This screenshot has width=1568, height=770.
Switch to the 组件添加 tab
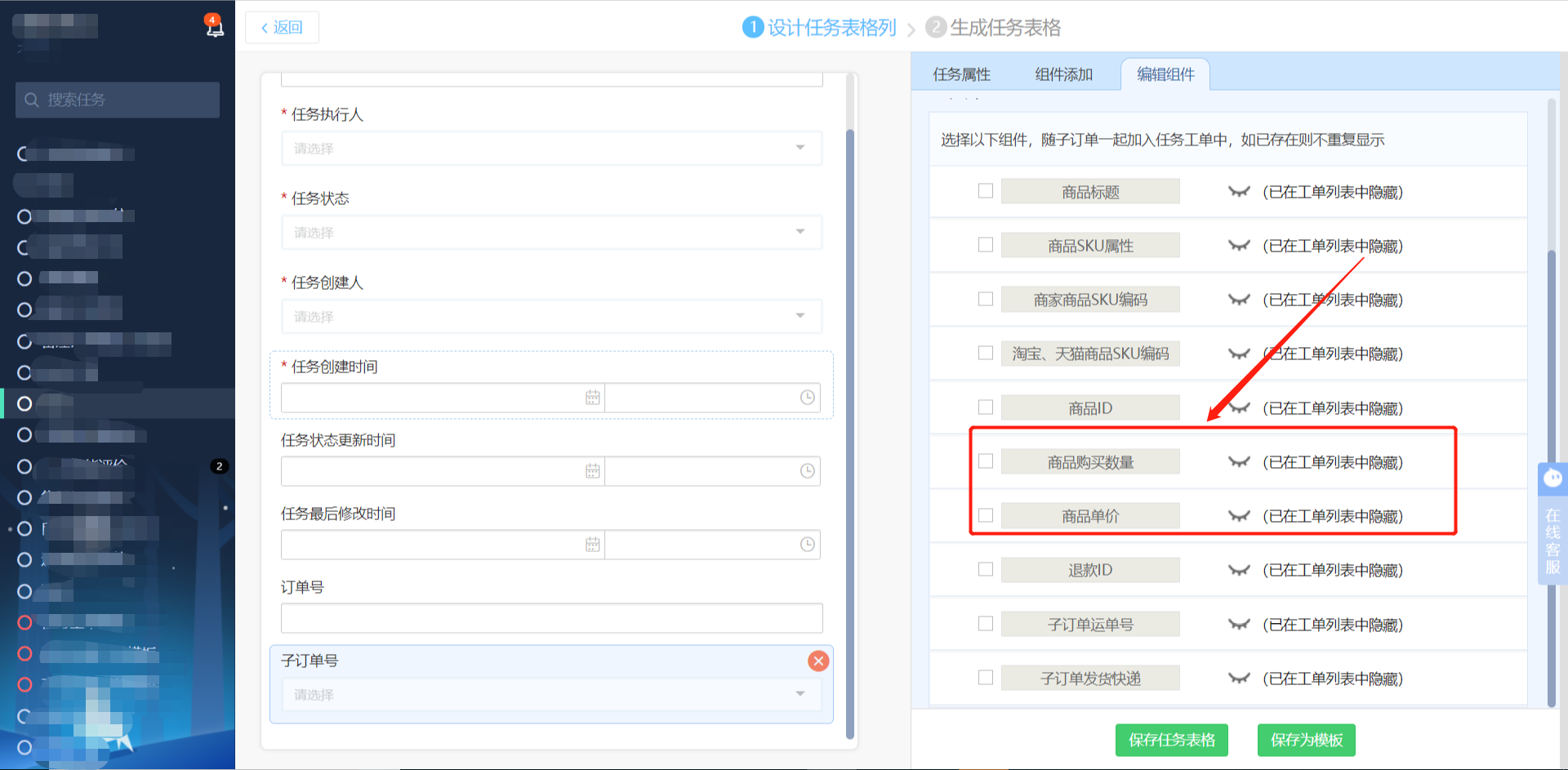point(1063,74)
